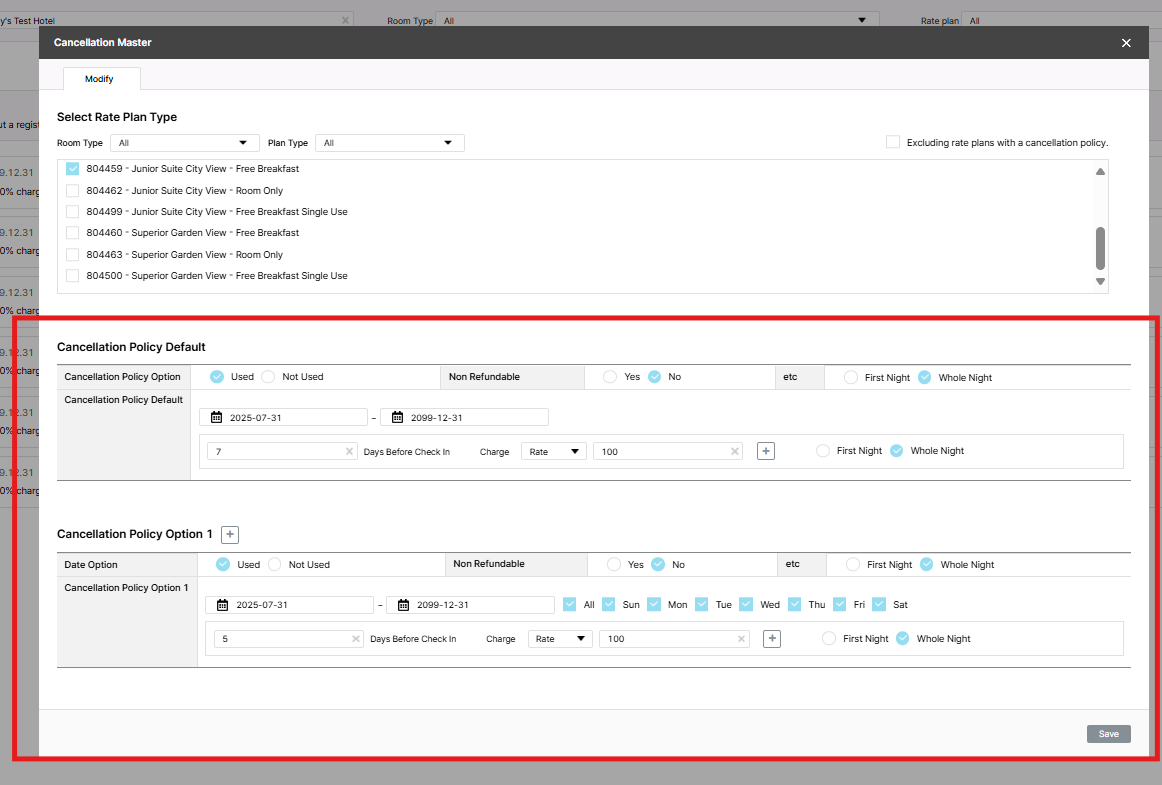Image resolution: width=1162 pixels, height=785 pixels.
Task: Expand the Rate charge type dropdown in Default
Action: point(553,452)
